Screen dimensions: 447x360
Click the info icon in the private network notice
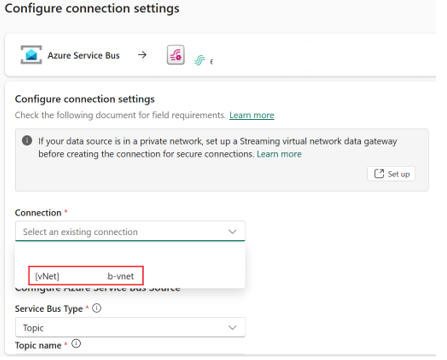pyautogui.click(x=27, y=141)
